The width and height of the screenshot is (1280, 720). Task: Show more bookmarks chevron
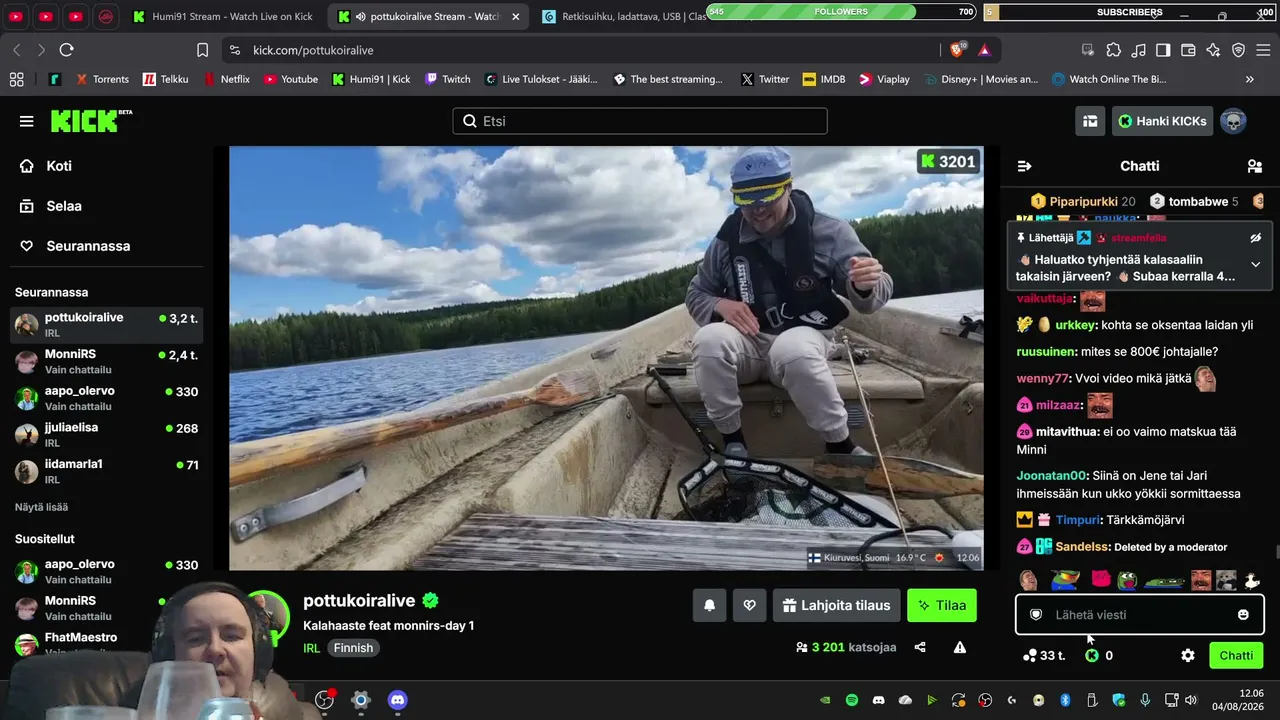[x=1250, y=79]
